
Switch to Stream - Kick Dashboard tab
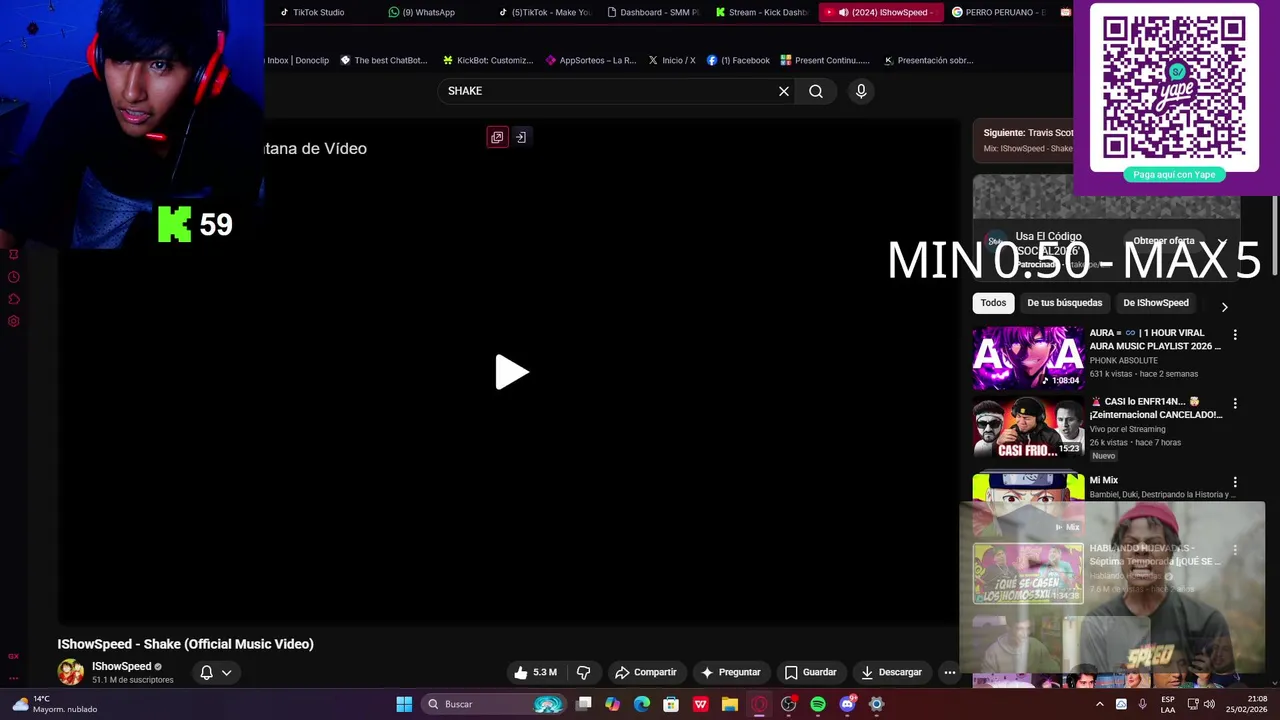(762, 12)
